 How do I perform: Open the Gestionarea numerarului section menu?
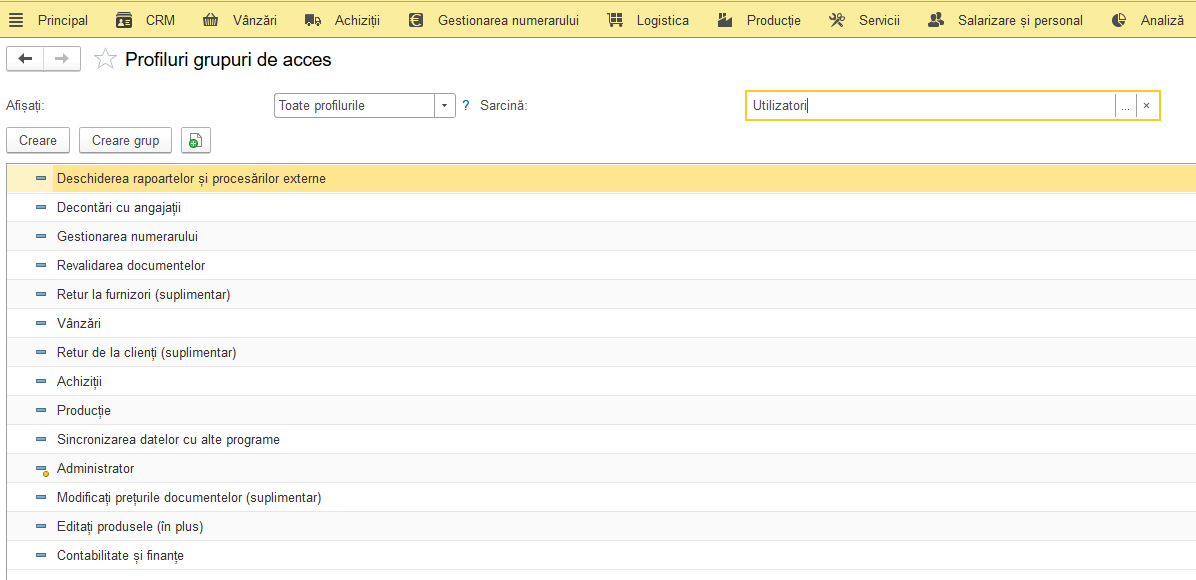tap(508, 21)
